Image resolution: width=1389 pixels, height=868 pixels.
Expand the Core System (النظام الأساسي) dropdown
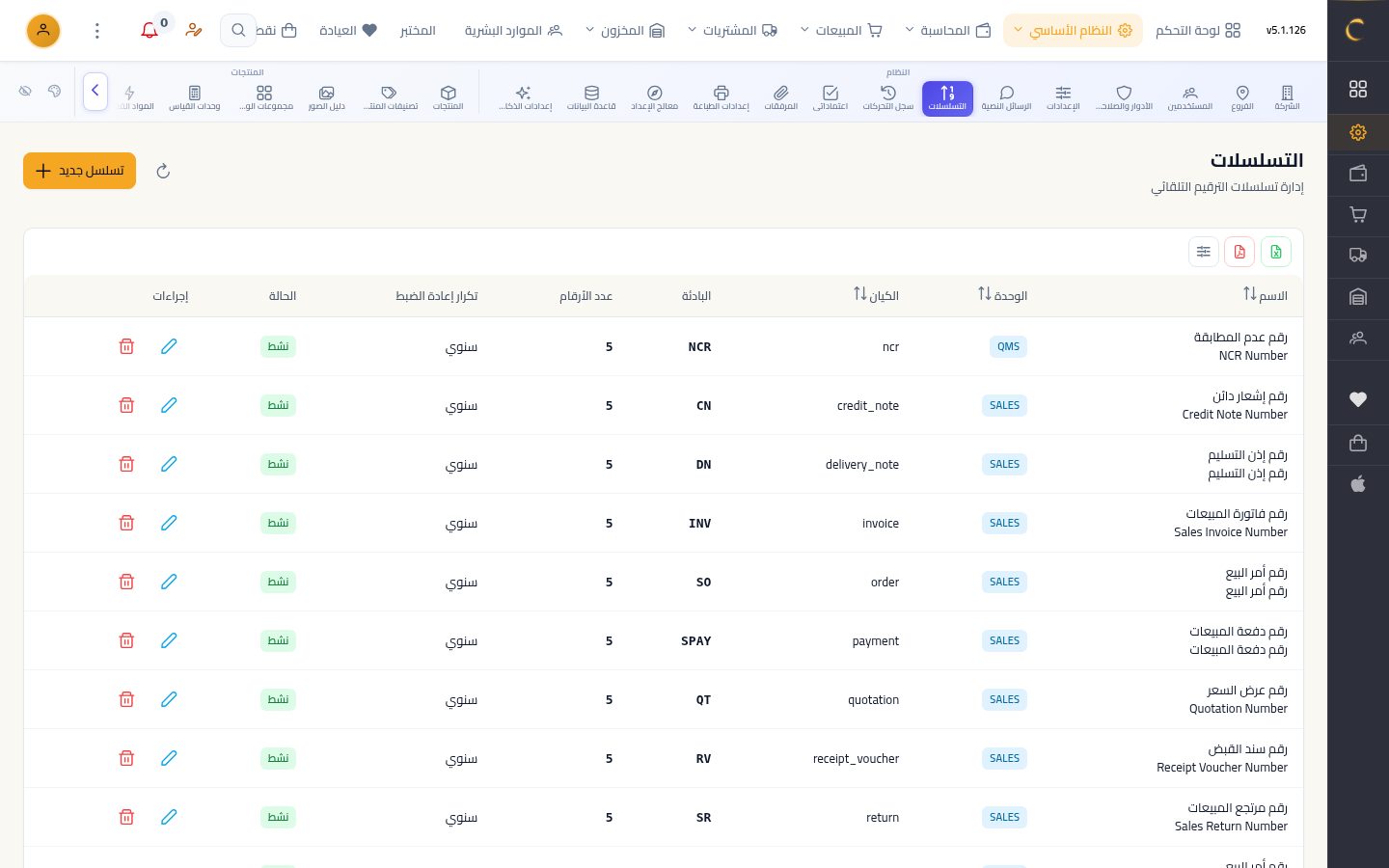tap(1073, 31)
